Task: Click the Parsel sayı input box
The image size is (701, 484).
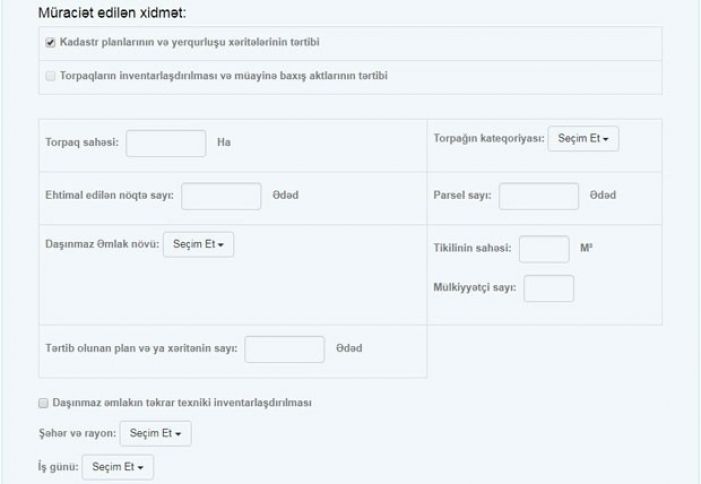Action: click(x=538, y=196)
